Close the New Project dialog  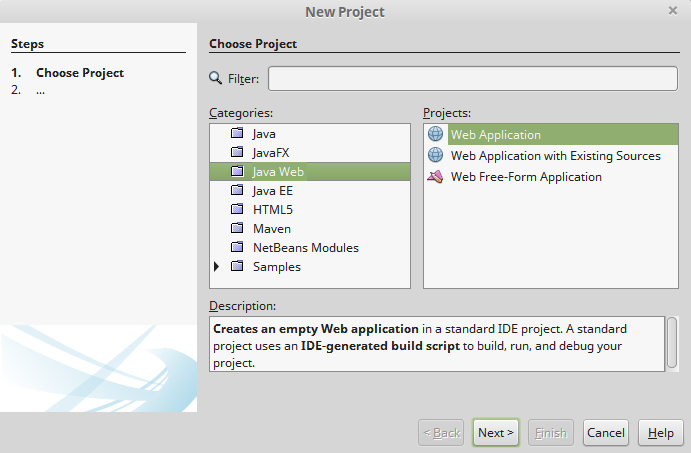(673, 10)
